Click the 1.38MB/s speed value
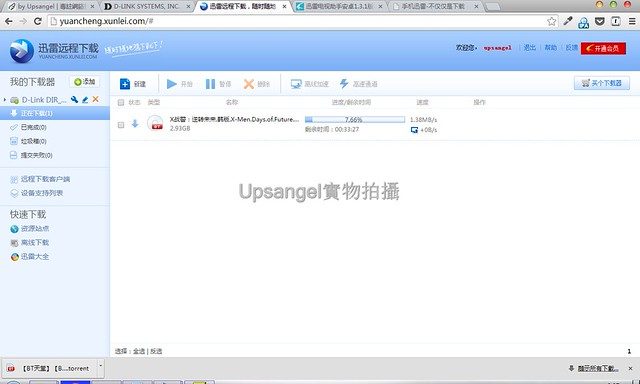 424,120
